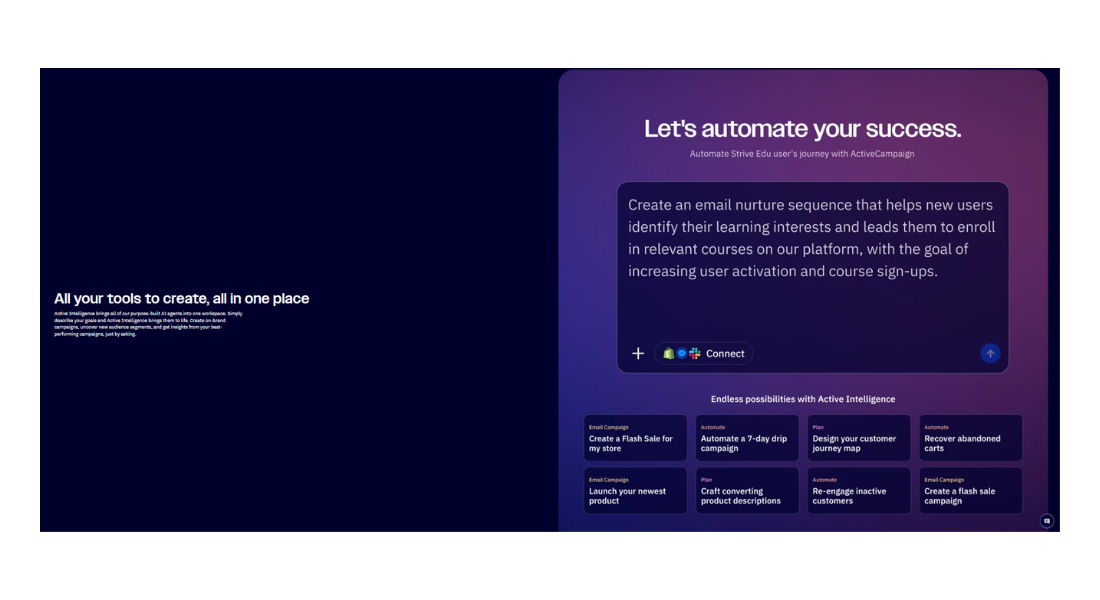Pick 'Recover abandoned carts' suggestion card
The height and width of the screenshot is (600, 1100).
point(971,438)
